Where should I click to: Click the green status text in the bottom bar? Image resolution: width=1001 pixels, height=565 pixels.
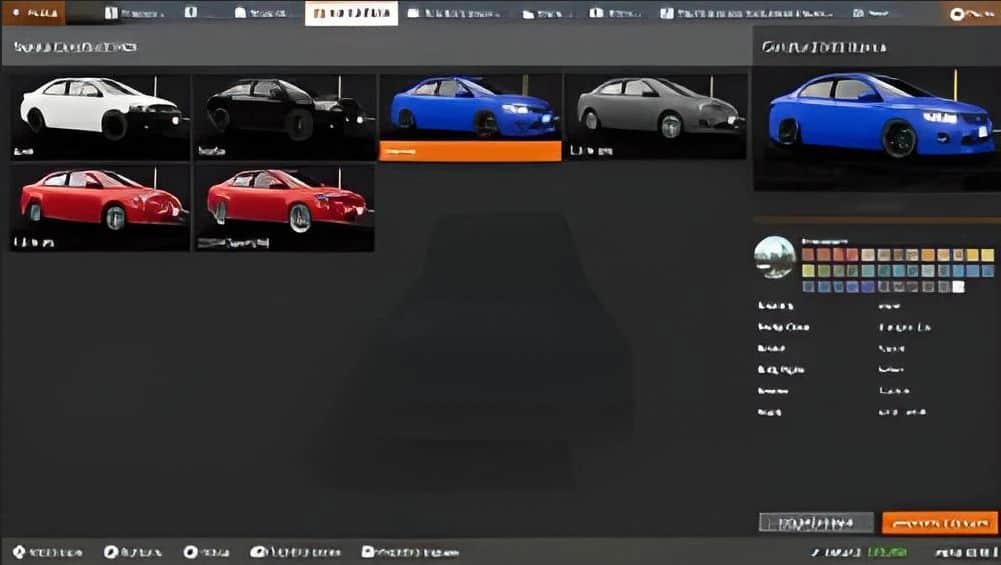click(887, 552)
